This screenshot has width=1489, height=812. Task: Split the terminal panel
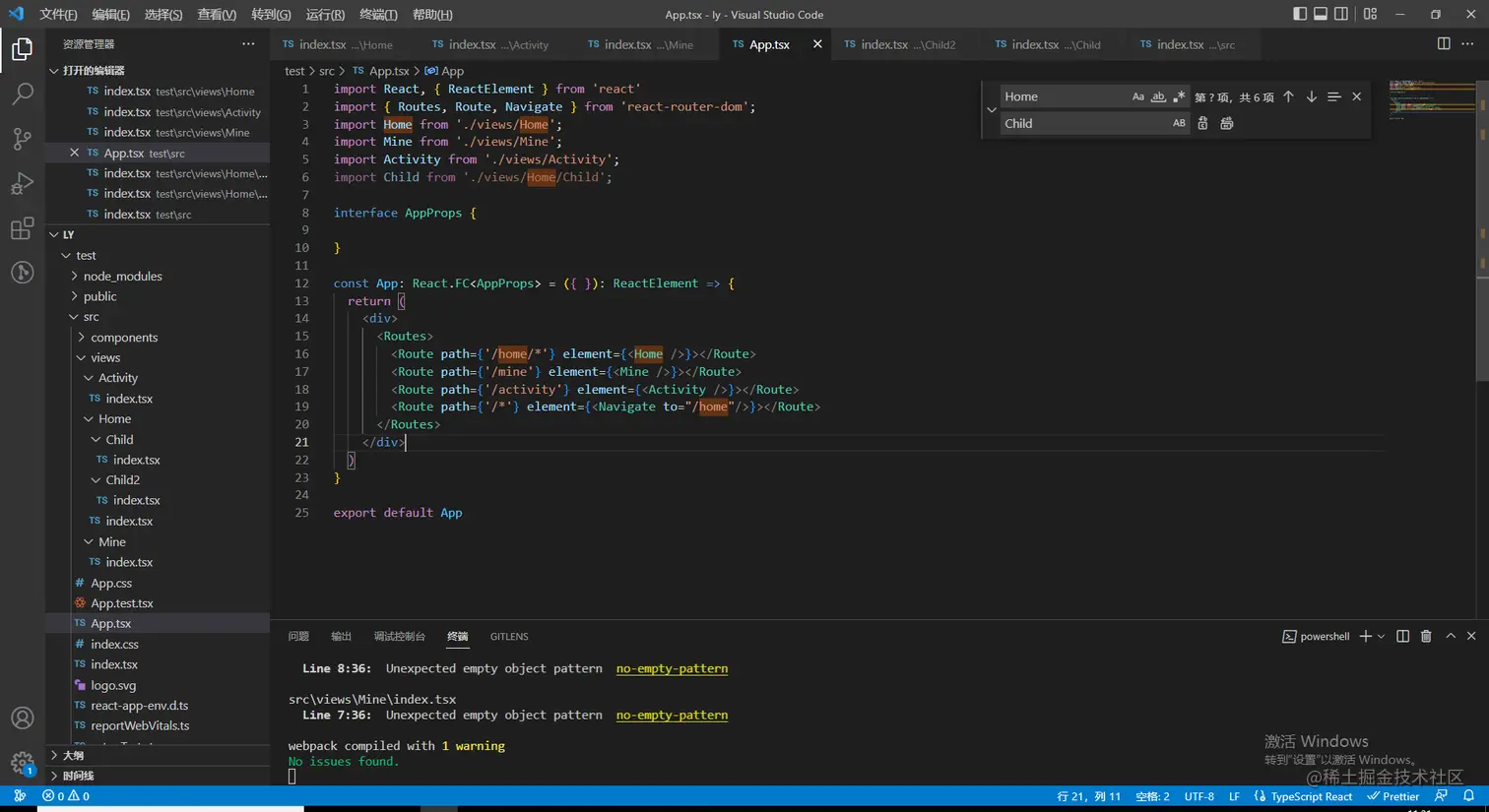(1402, 637)
